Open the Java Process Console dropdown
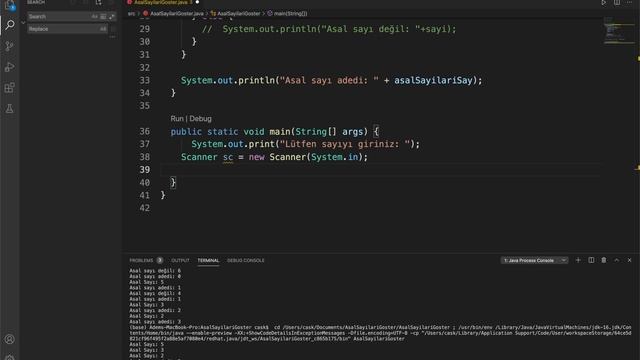 coord(534,260)
